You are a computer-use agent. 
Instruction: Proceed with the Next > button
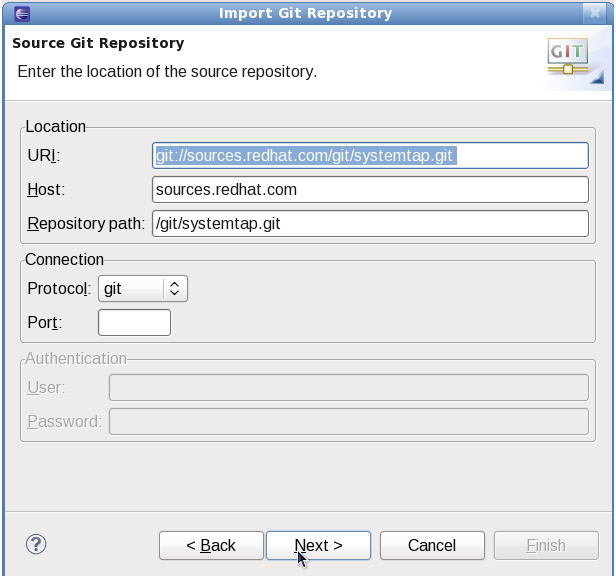point(319,545)
